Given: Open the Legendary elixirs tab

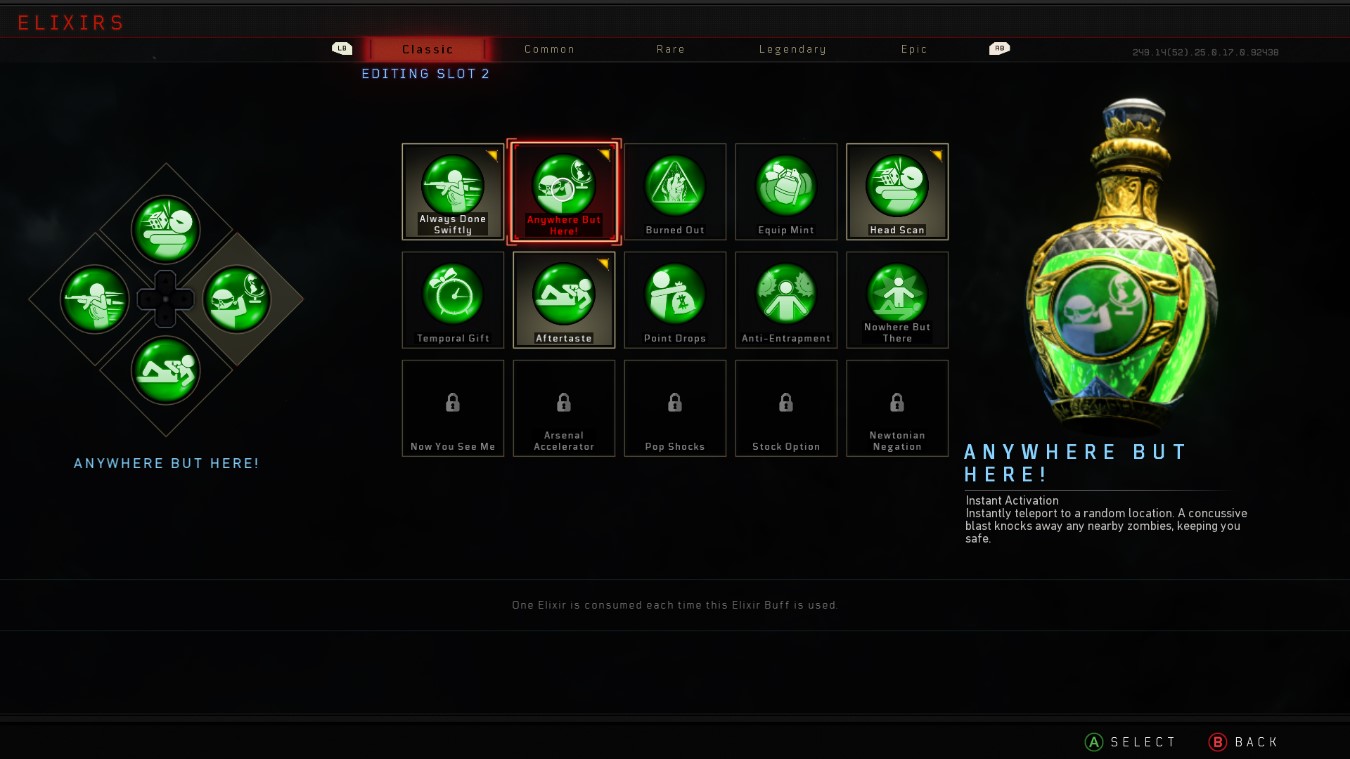Looking at the screenshot, I should (x=792, y=49).
